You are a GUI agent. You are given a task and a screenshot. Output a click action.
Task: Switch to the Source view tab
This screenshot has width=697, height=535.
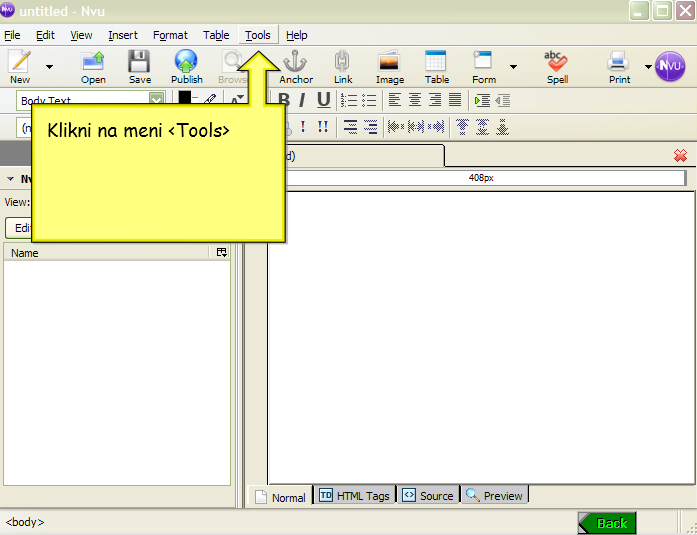pos(428,495)
